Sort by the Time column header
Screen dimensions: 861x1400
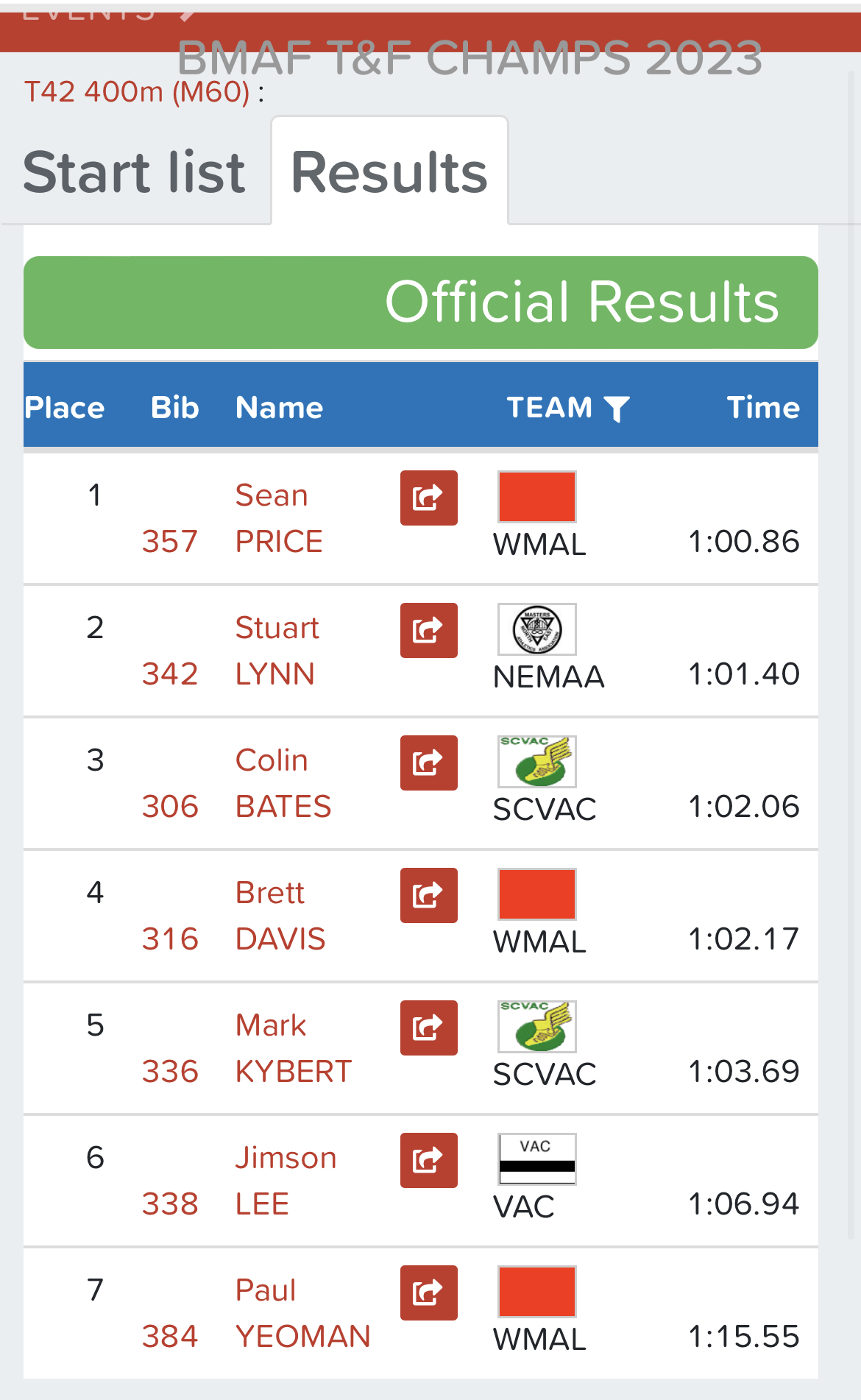(762, 408)
